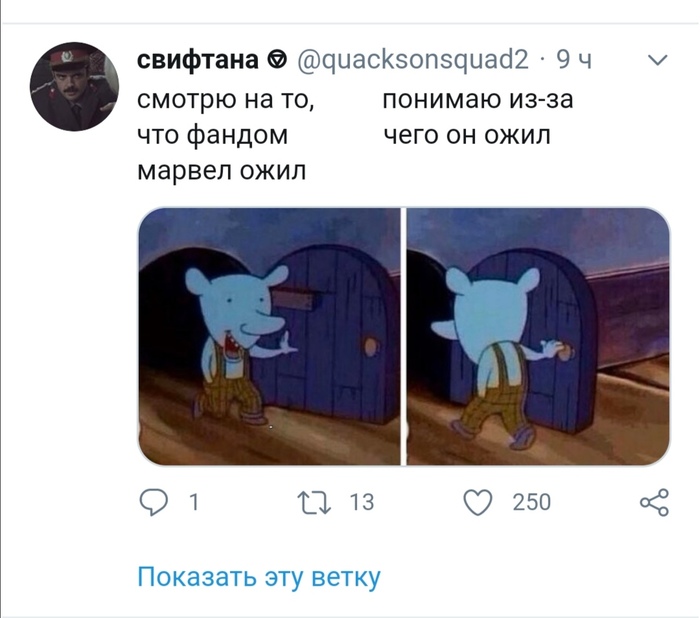Image resolution: width=700 pixels, height=618 pixels.
Task: Open the tweet options chevron menu
Action: tap(657, 60)
